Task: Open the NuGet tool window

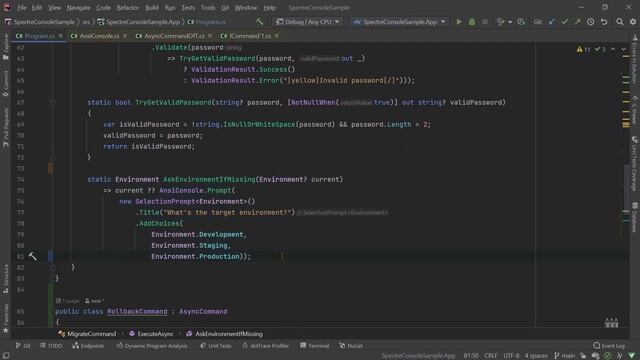Action: pos(351,346)
